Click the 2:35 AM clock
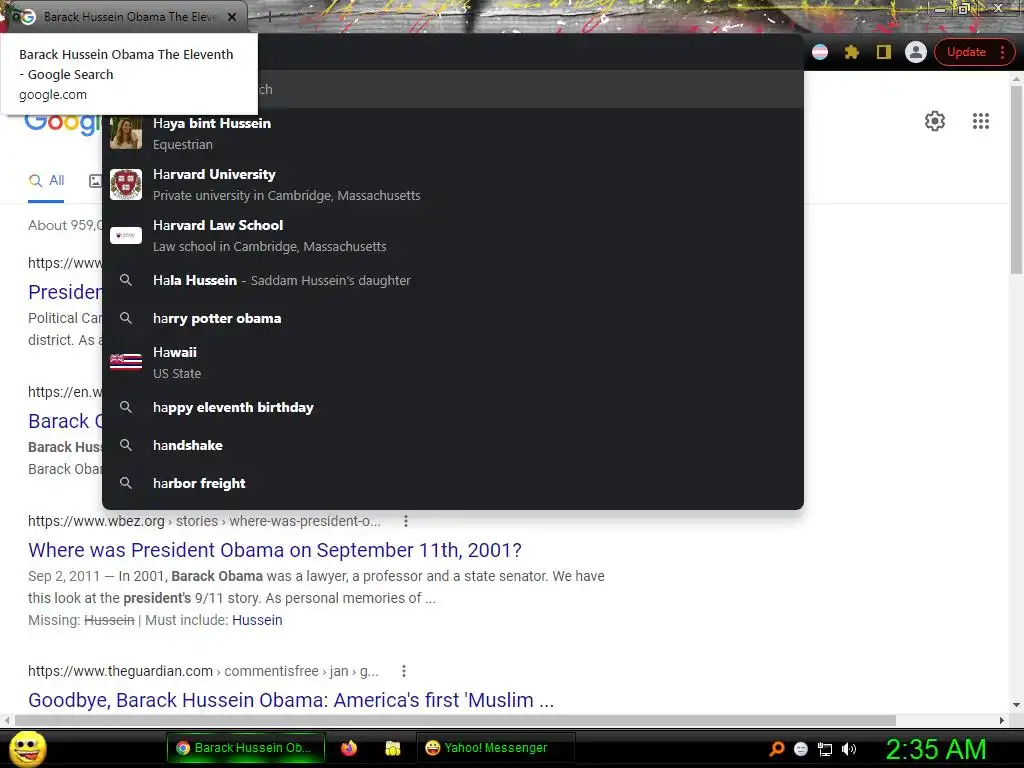Viewport: 1024px width, 768px height. [935, 749]
